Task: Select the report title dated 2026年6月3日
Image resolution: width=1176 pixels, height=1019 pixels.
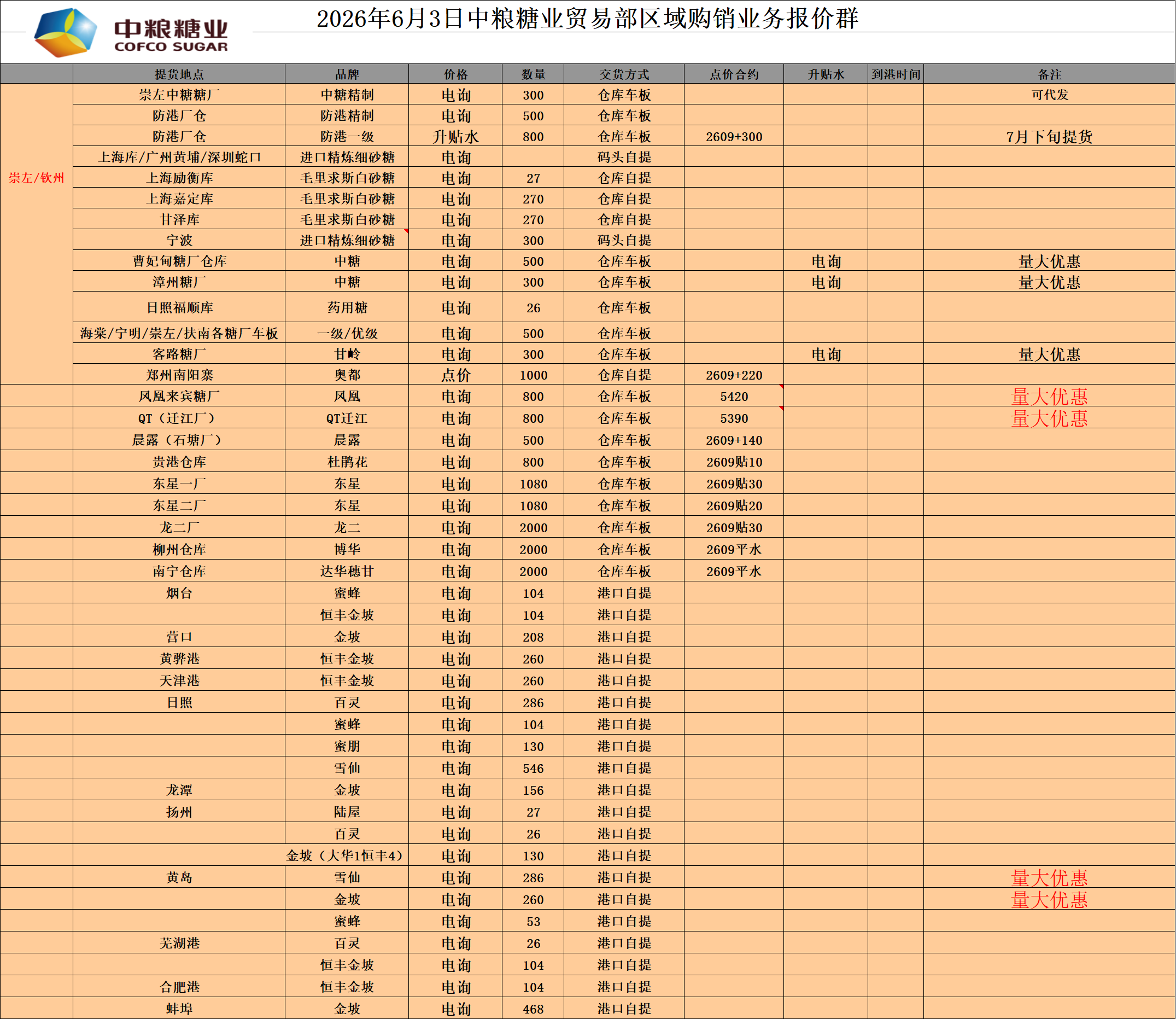Action: 587,19
